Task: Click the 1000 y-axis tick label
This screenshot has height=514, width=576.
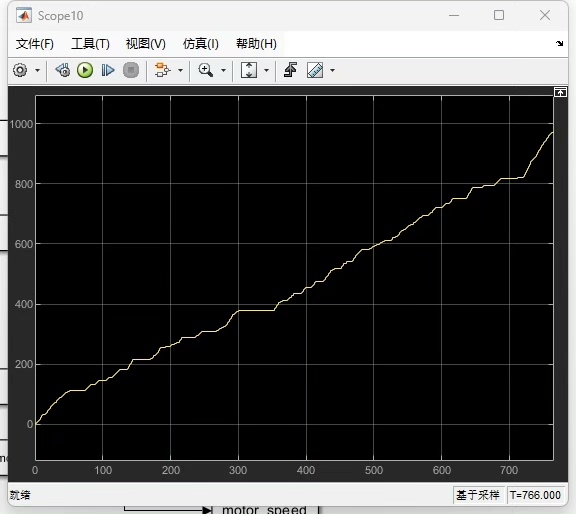Action: [x=21, y=124]
